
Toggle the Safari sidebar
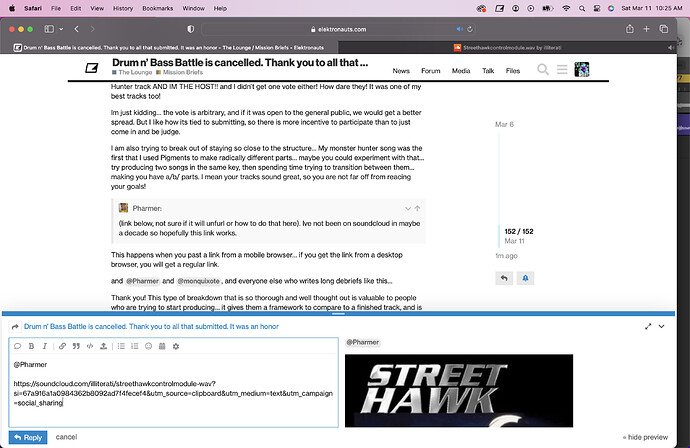point(49,29)
